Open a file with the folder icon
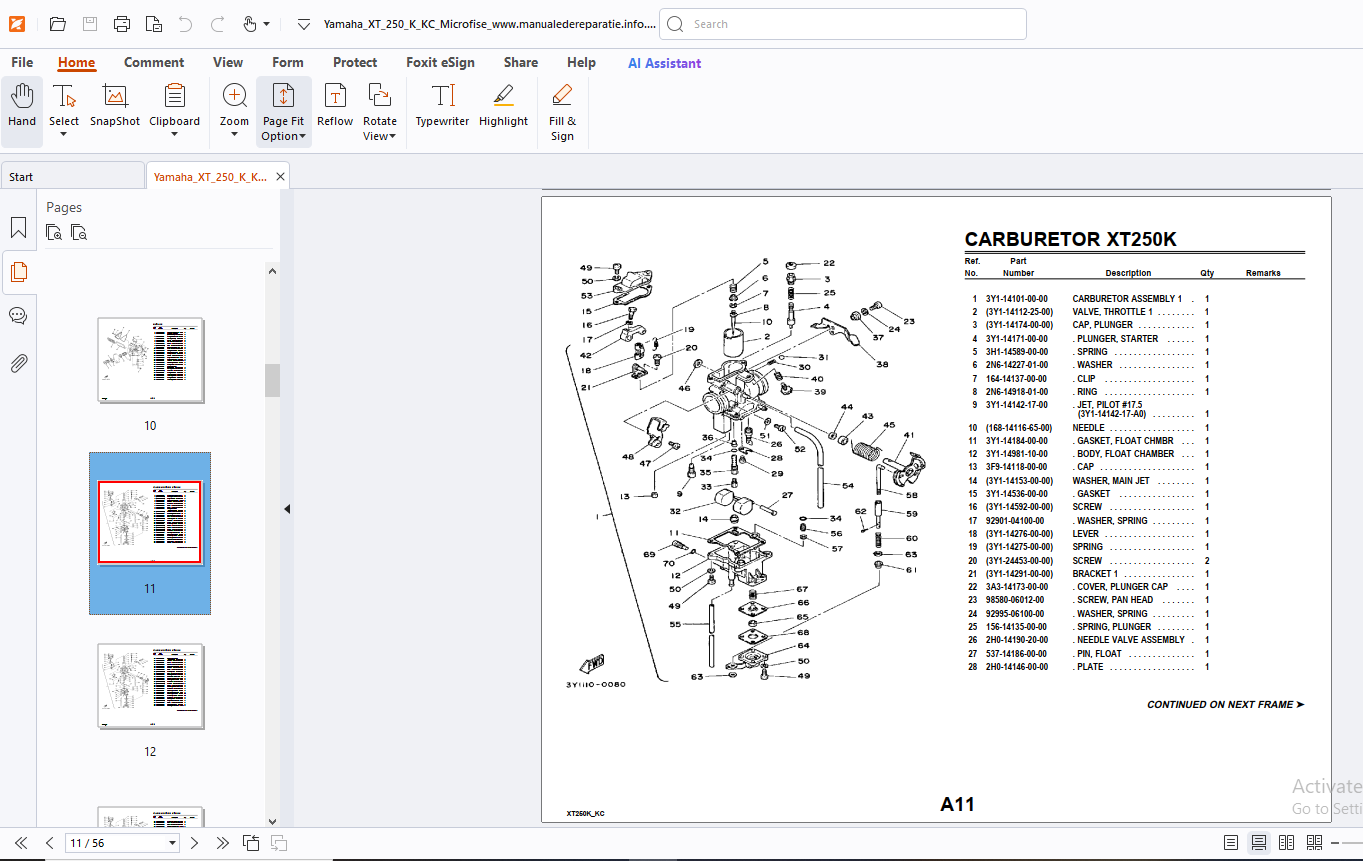Viewport: 1363px width, 861px height. click(57, 24)
